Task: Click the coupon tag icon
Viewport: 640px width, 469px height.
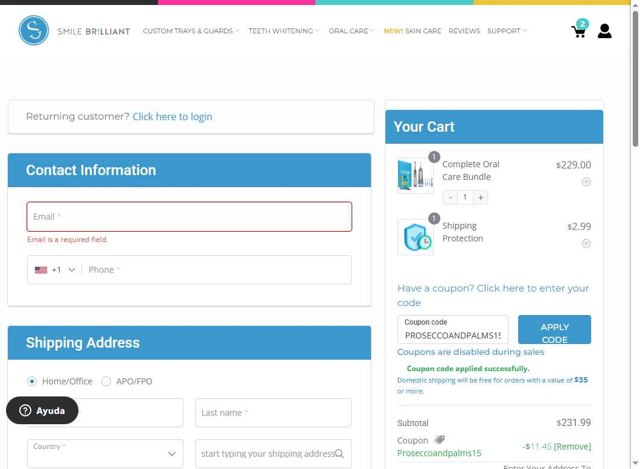Action: pos(439,440)
